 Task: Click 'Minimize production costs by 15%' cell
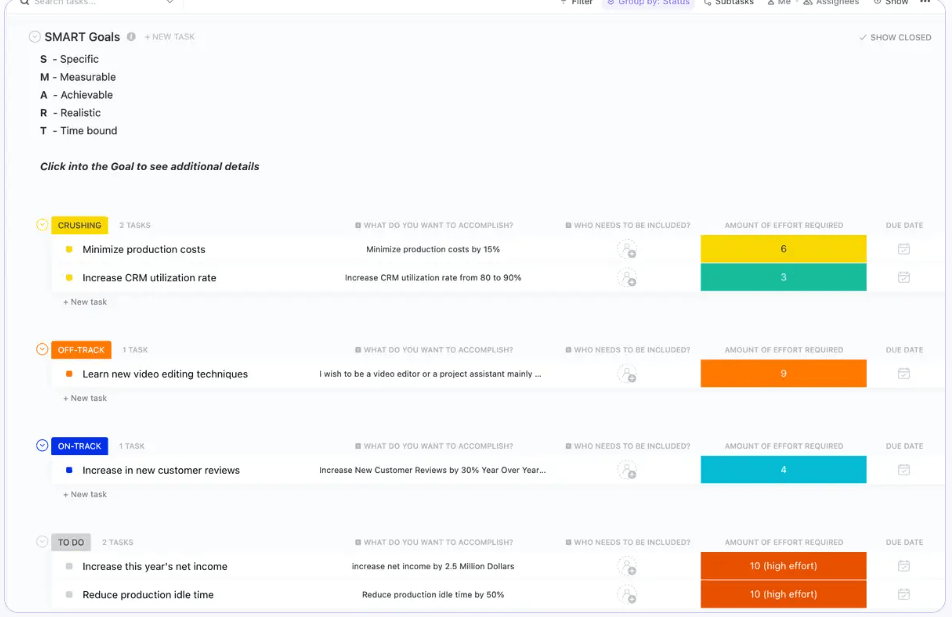coord(433,249)
